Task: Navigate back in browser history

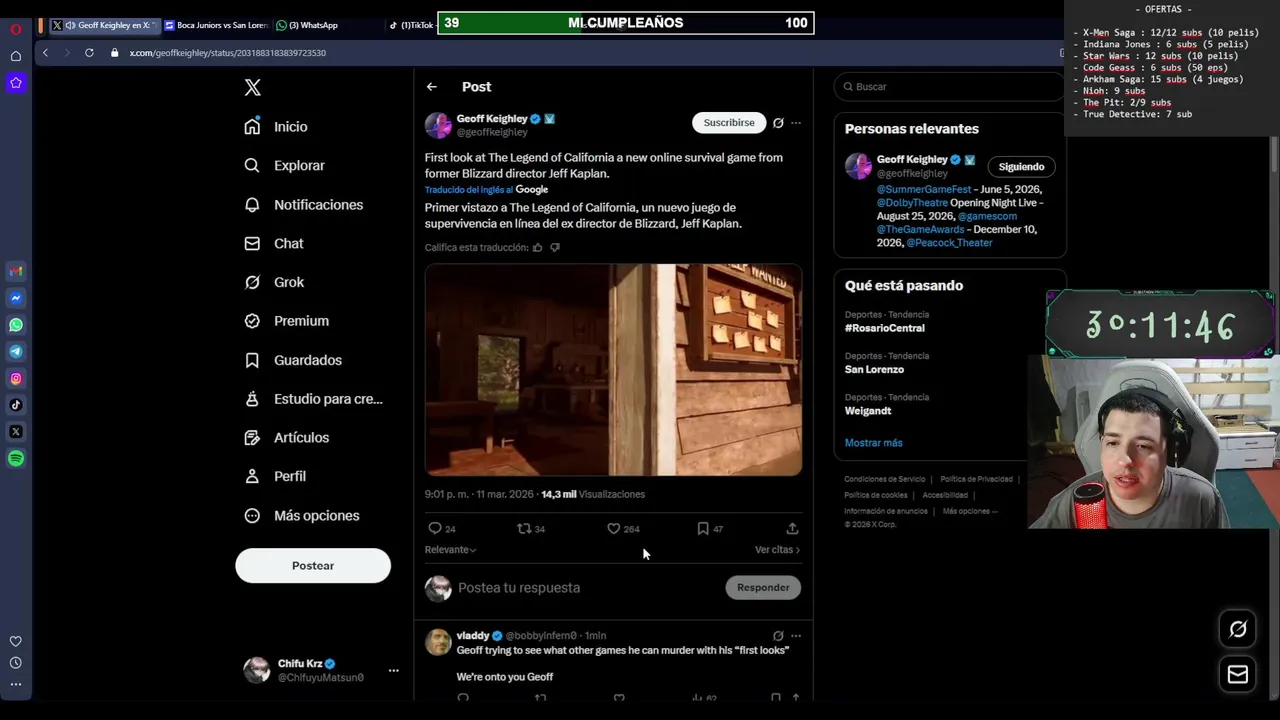Action: [45, 52]
